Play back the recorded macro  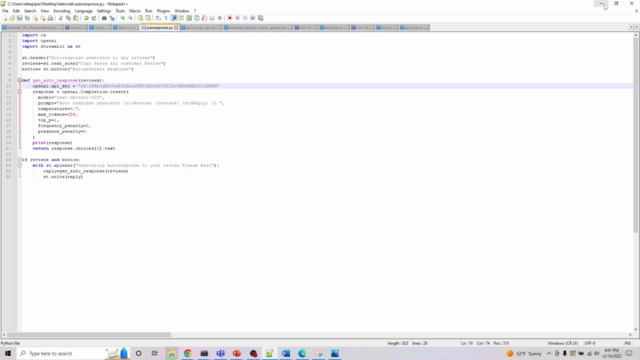tap(245, 18)
